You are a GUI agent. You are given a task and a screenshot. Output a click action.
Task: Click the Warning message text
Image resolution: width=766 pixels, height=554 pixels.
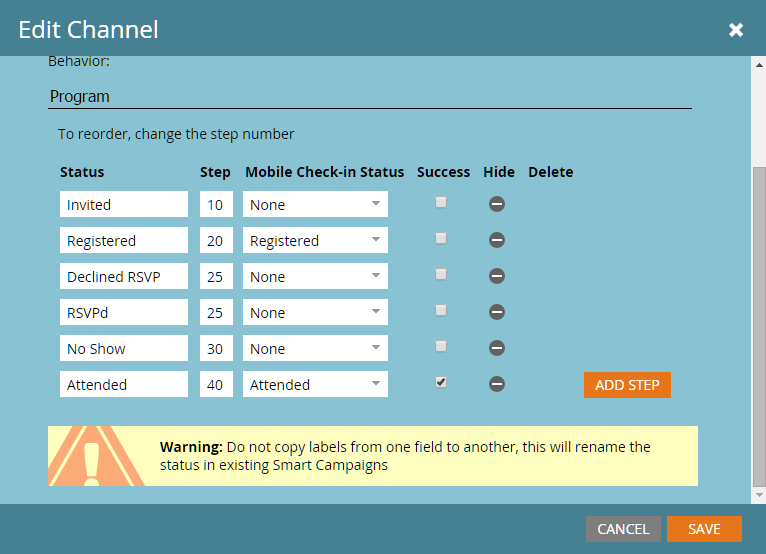[x=405, y=456]
